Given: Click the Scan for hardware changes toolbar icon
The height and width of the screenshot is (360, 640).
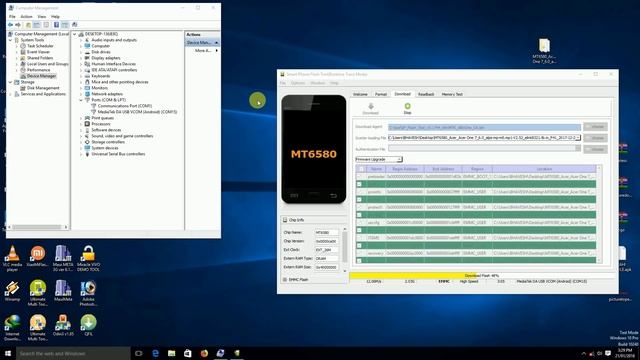Looking at the screenshot, I should coord(74,25).
